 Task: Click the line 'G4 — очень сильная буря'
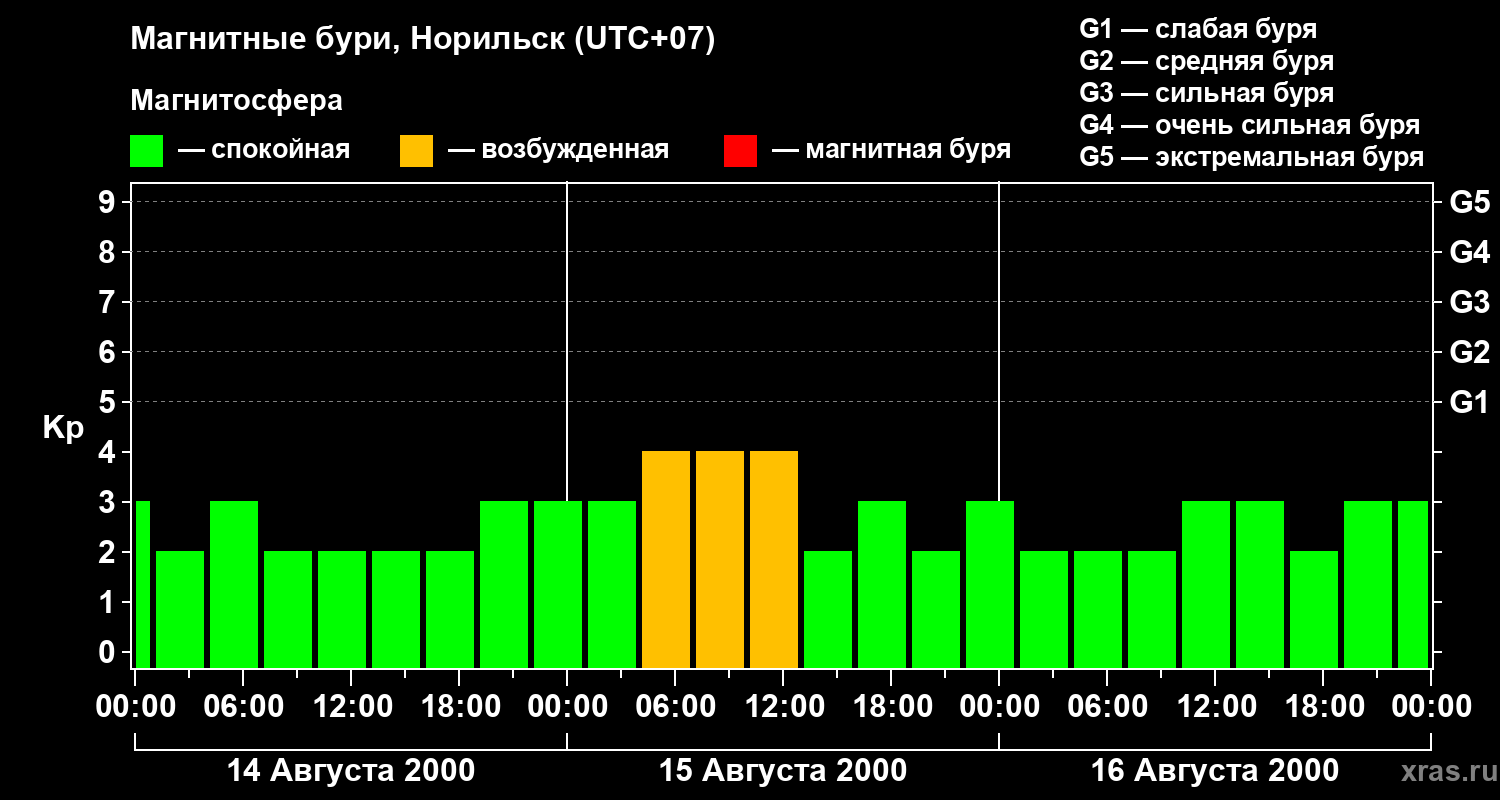coord(1250,125)
